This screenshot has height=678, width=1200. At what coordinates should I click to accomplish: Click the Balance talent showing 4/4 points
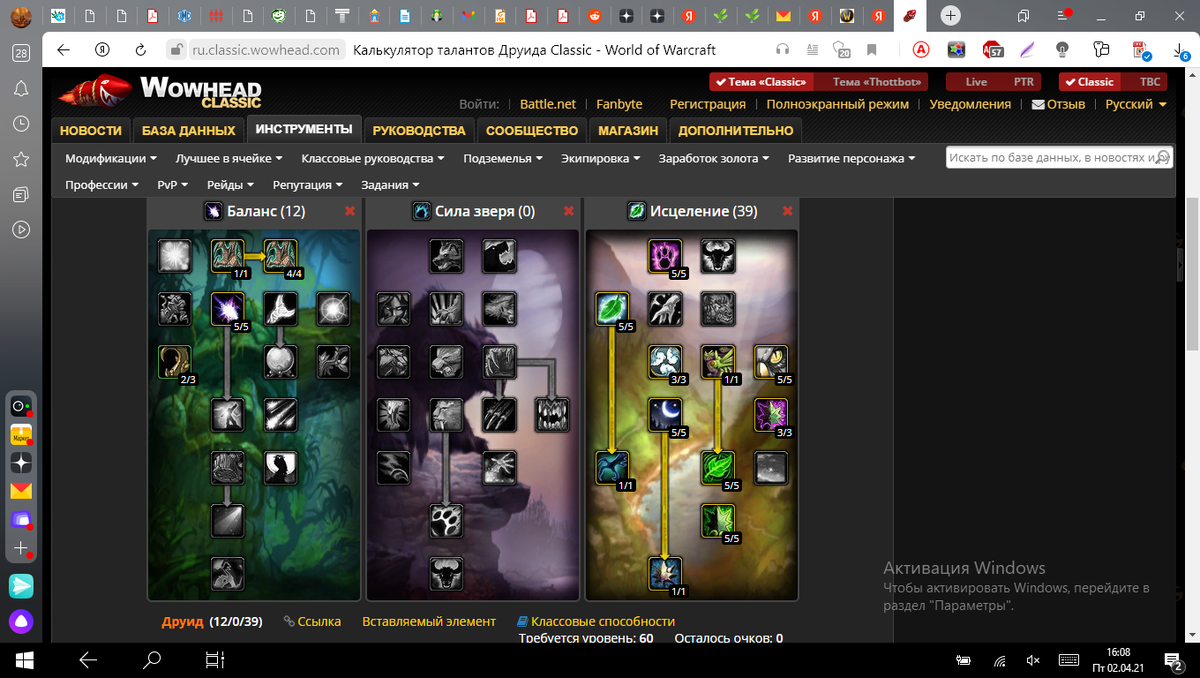[280, 257]
